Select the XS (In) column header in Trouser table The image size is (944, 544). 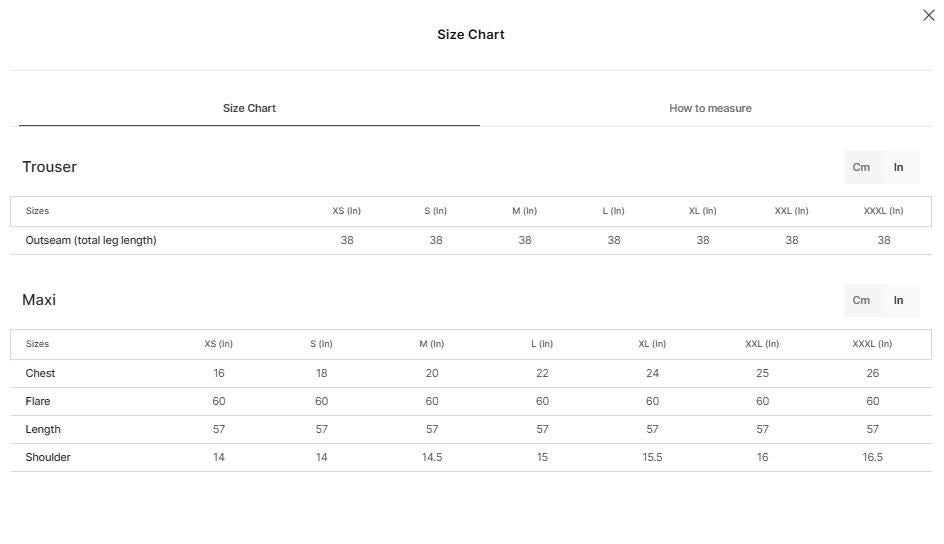click(347, 211)
